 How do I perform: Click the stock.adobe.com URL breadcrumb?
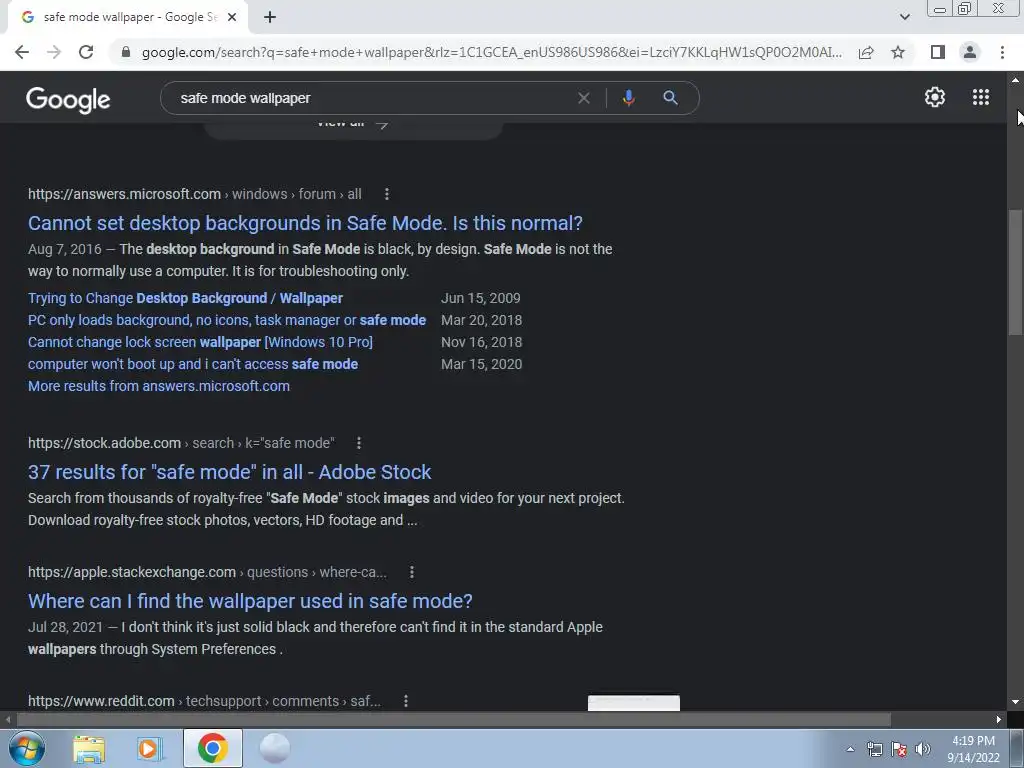coord(181,443)
